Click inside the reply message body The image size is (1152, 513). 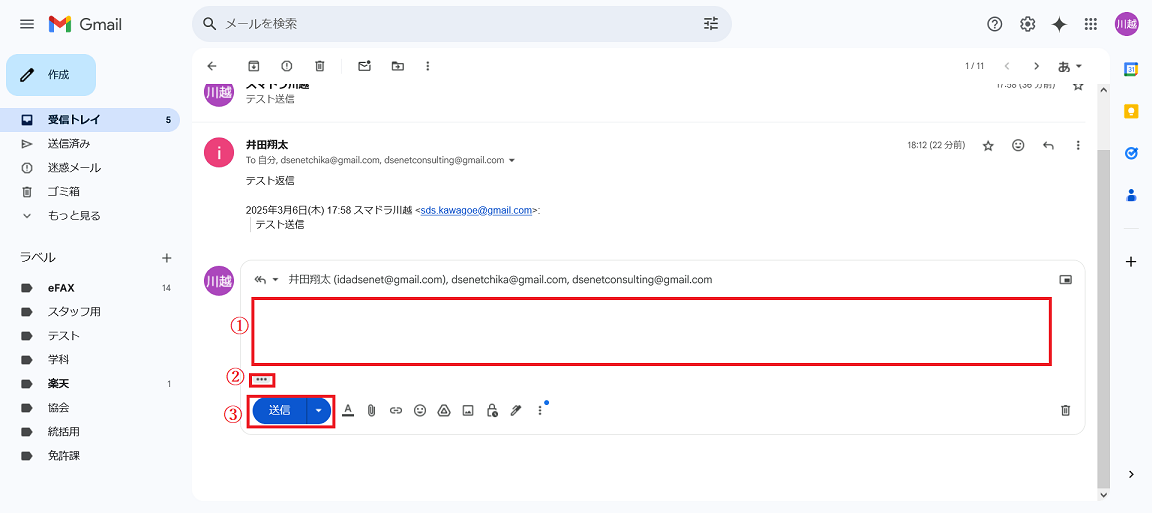[650, 331]
